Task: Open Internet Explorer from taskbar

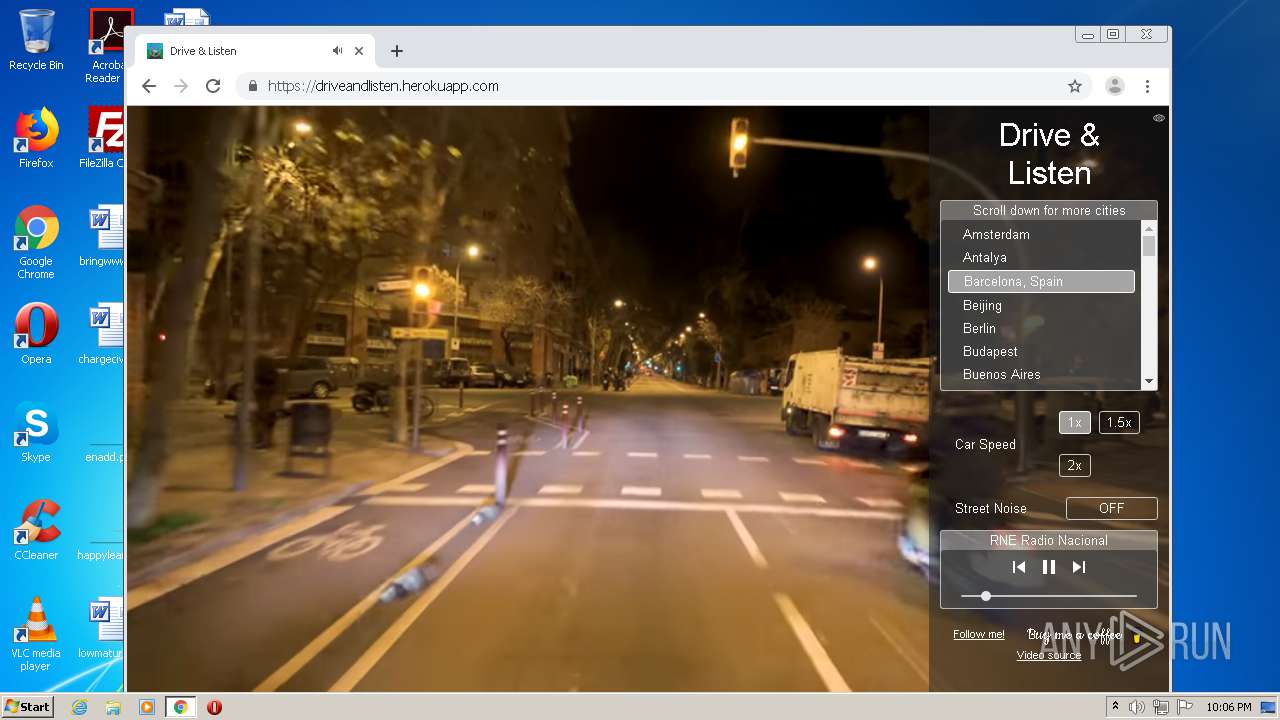Action: point(79,707)
